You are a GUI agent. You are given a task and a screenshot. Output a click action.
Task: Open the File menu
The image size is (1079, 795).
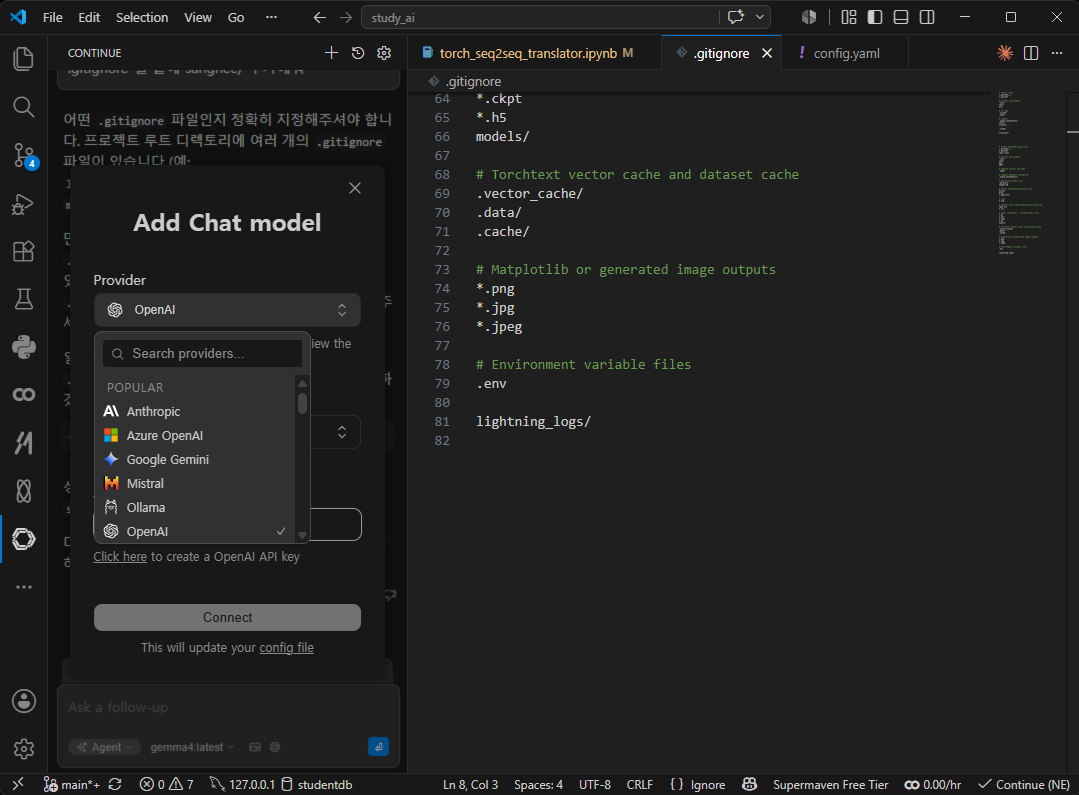[x=52, y=17]
